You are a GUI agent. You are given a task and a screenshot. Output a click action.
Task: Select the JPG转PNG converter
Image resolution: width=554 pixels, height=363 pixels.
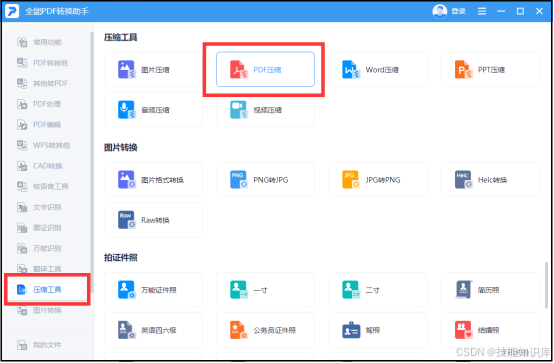pyautogui.click(x=378, y=180)
